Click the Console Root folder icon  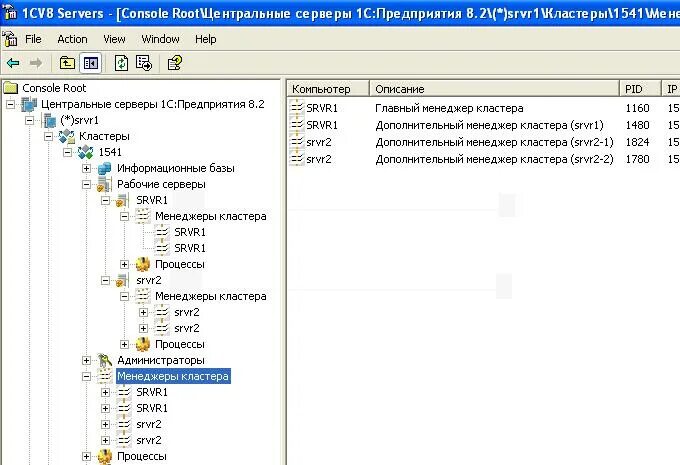(x=10, y=88)
